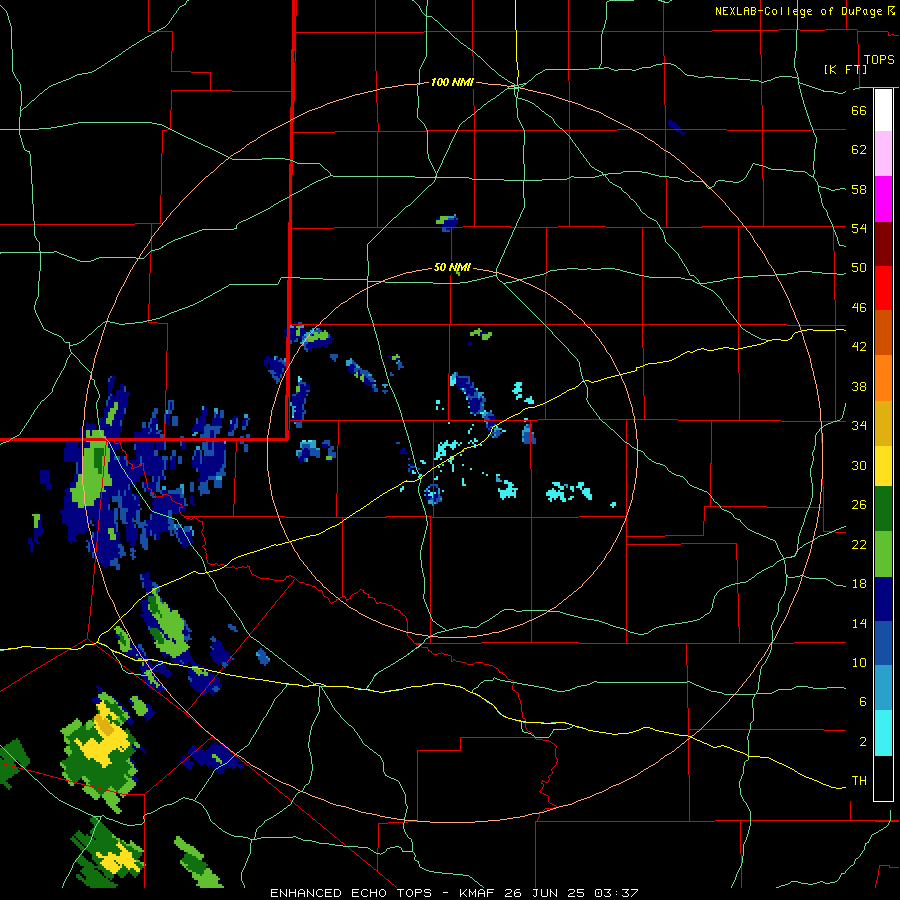Click the legend value 42
The image size is (900, 900).
point(859,347)
